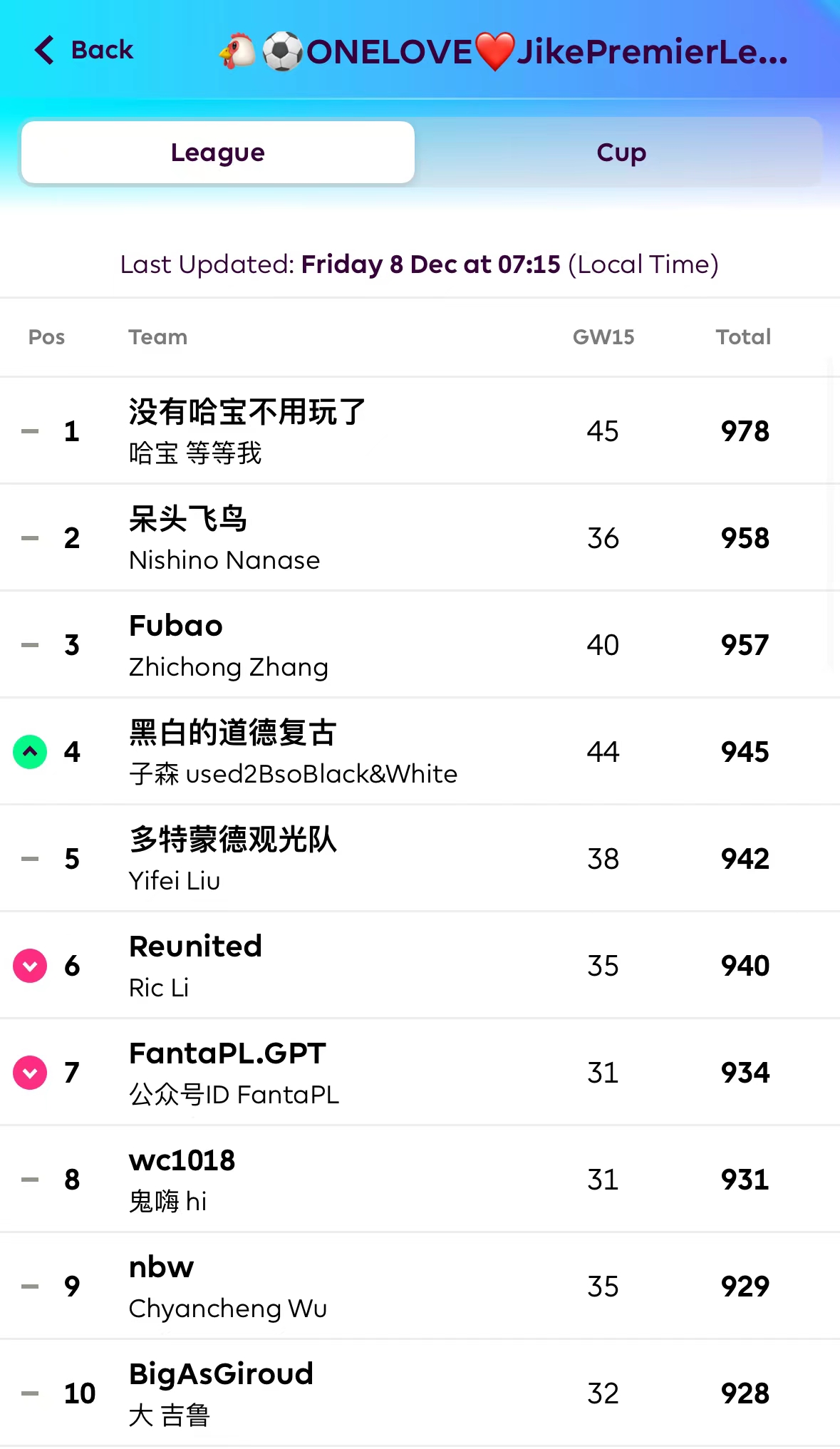Click the GW15 column header
Screen dimensions: 840x1449
pos(603,337)
